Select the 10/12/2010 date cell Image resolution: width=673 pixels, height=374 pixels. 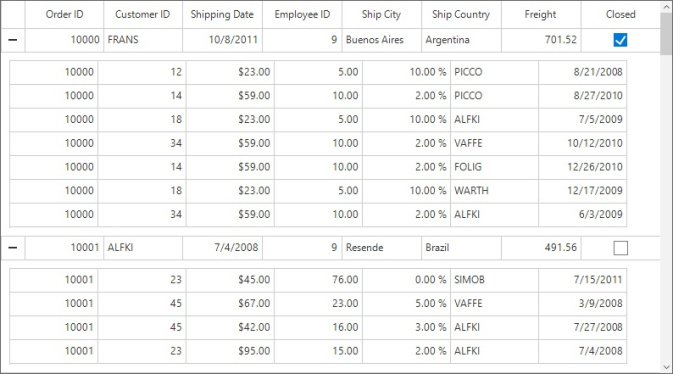pos(582,143)
